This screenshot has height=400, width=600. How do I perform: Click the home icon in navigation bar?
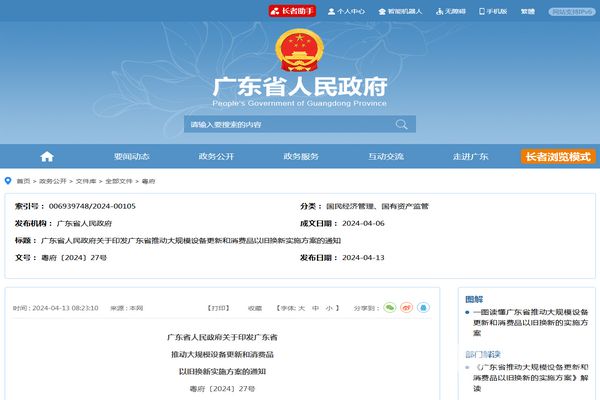click(x=47, y=157)
